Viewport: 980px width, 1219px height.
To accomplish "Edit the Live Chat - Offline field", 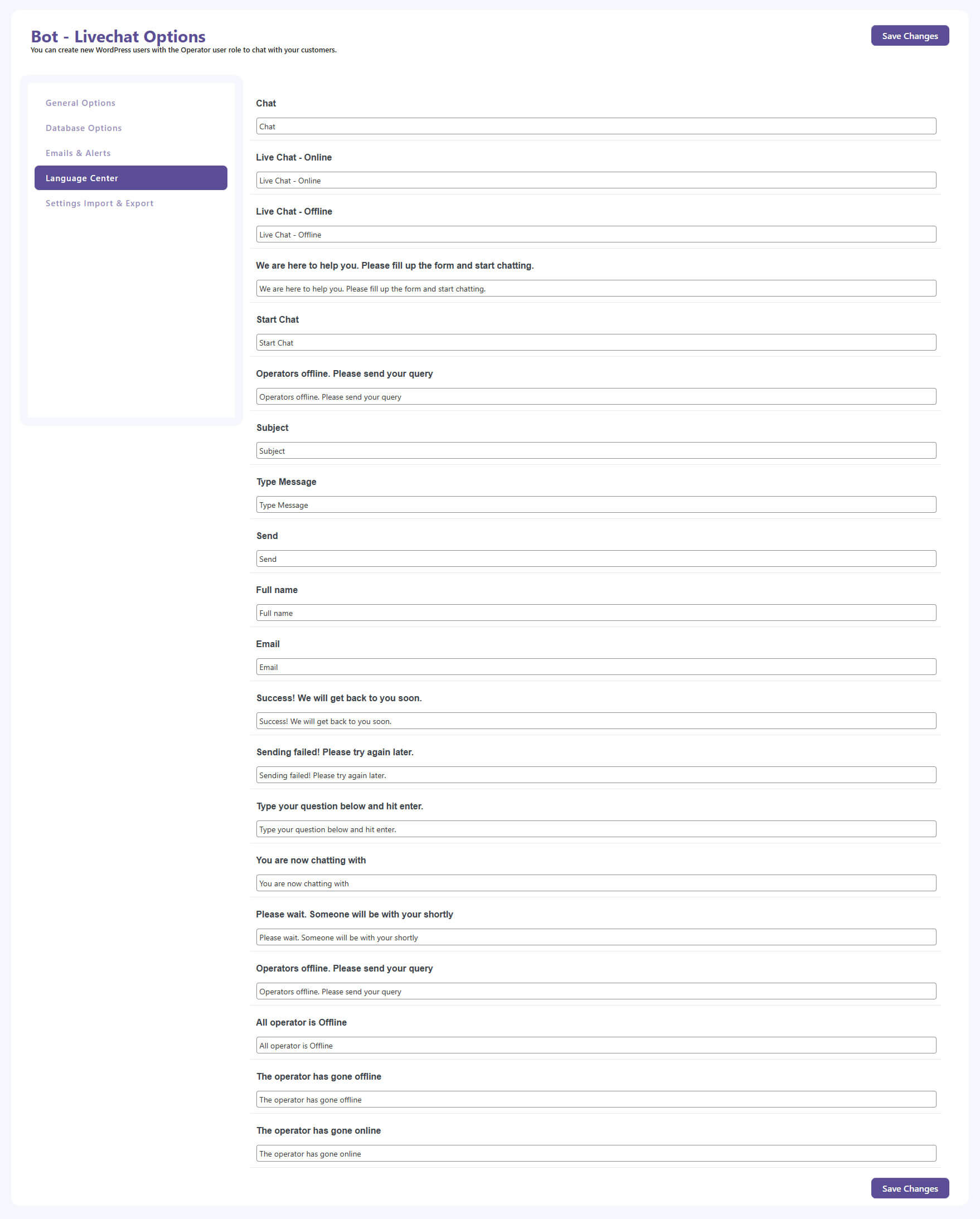I will point(596,234).
